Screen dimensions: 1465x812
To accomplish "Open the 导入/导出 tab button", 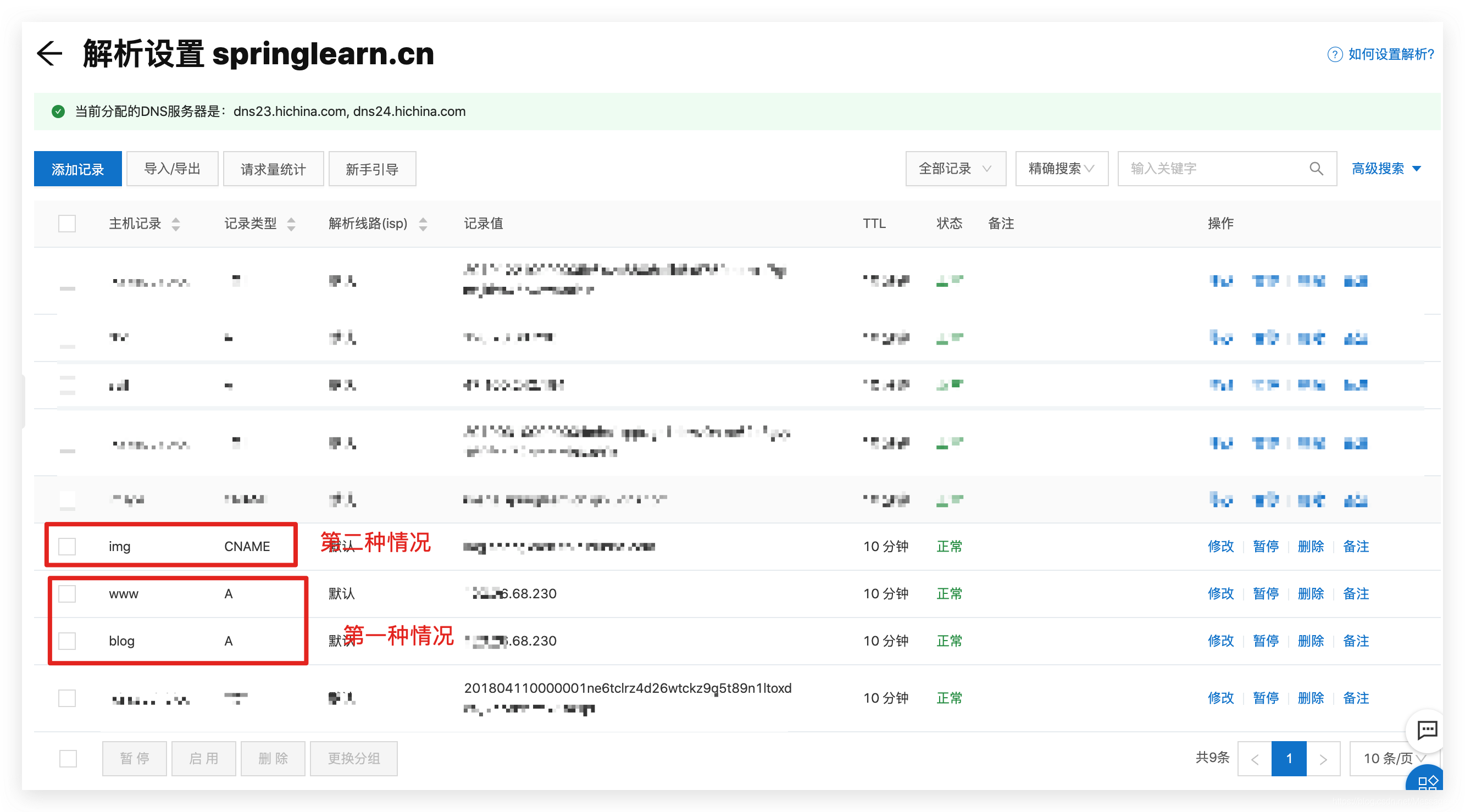I will [x=173, y=169].
